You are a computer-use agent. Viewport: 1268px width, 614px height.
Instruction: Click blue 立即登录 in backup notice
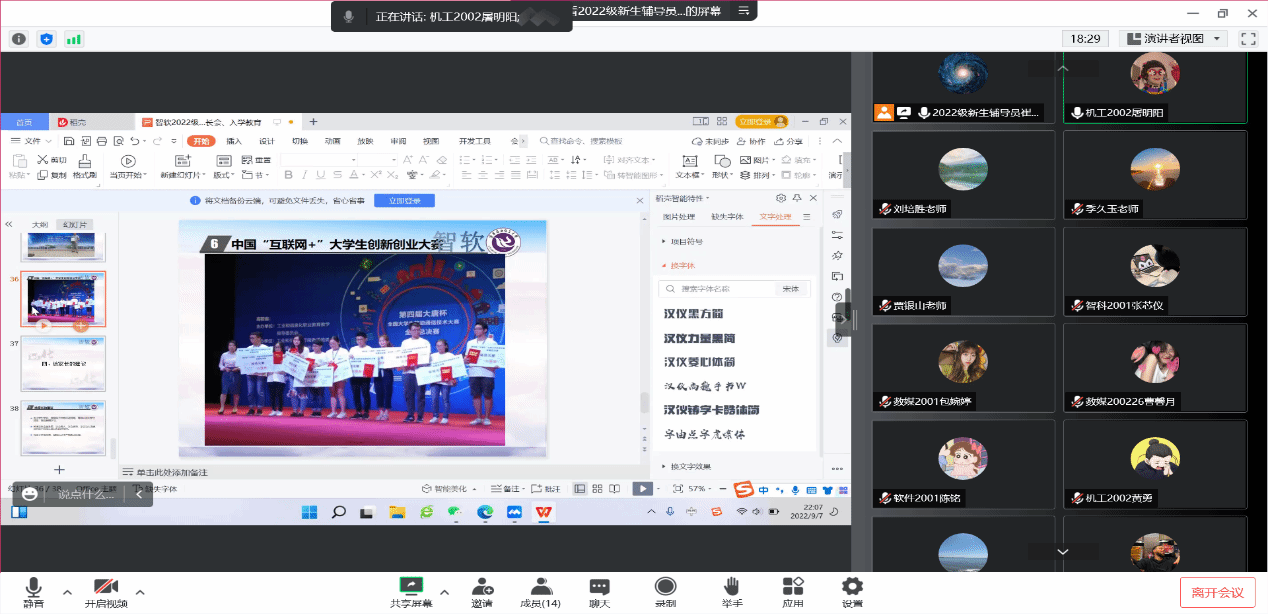(404, 200)
